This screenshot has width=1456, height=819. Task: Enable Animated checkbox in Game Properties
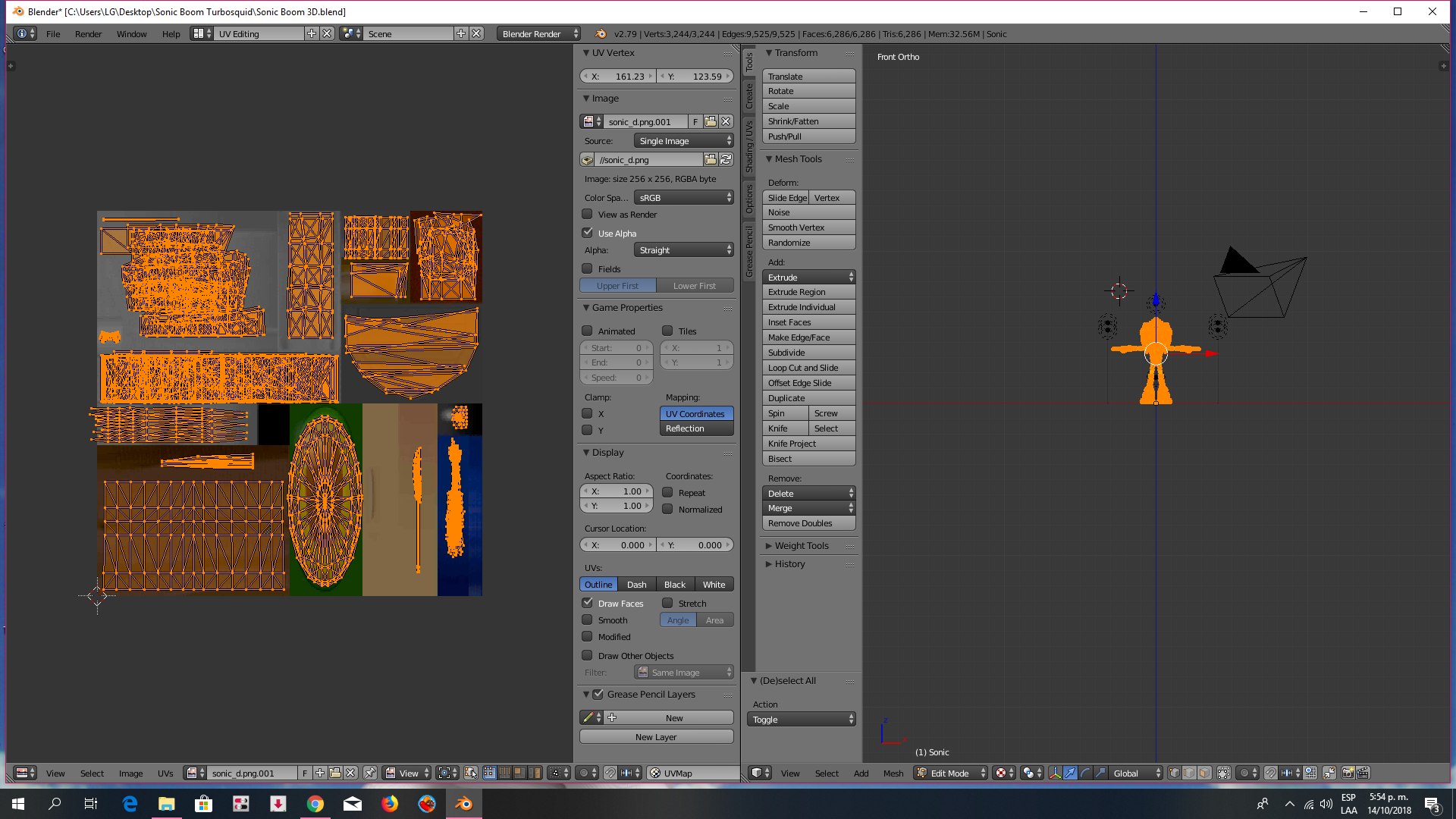pyautogui.click(x=587, y=331)
